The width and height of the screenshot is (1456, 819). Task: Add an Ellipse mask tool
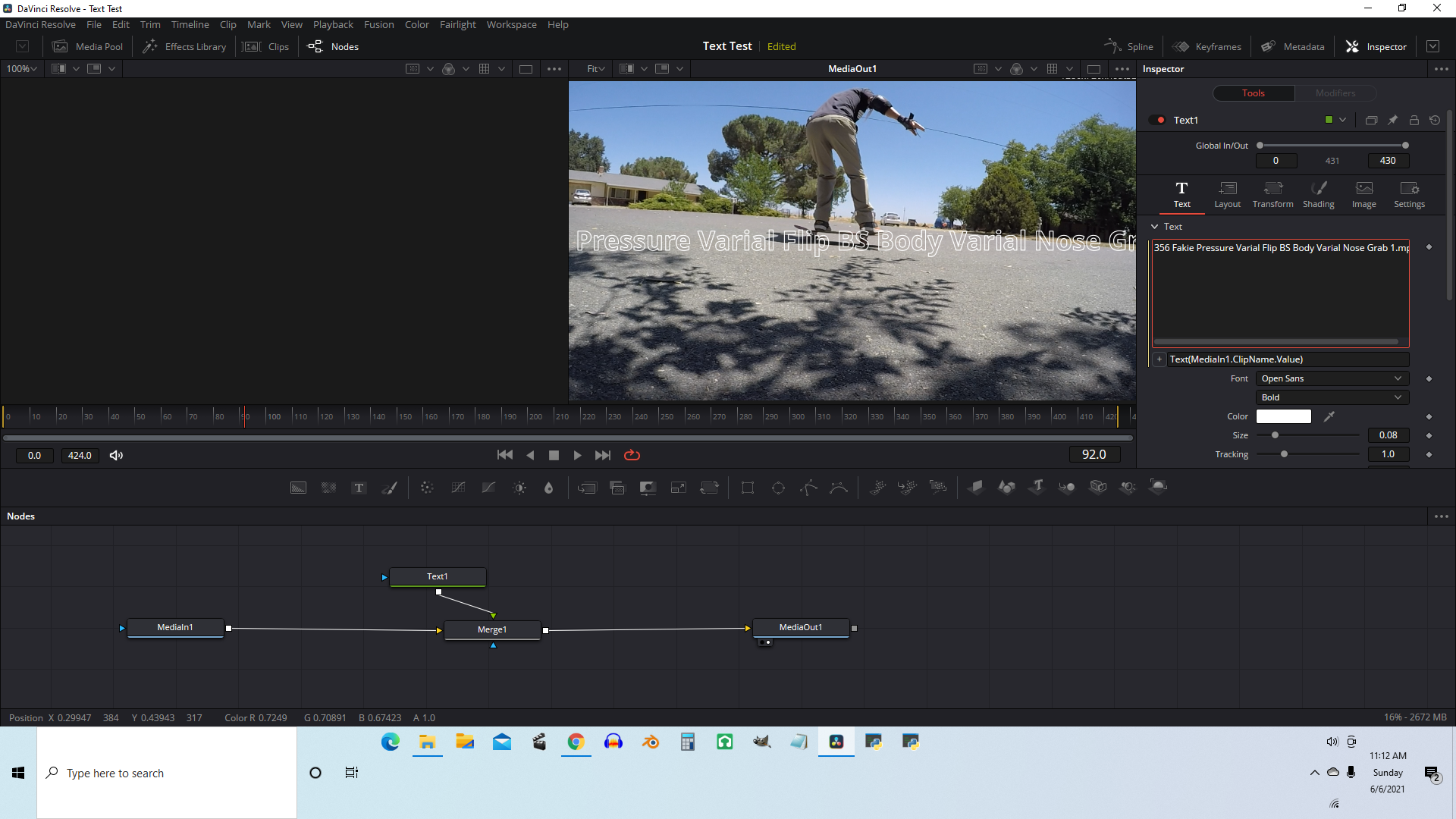click(778, 488)
